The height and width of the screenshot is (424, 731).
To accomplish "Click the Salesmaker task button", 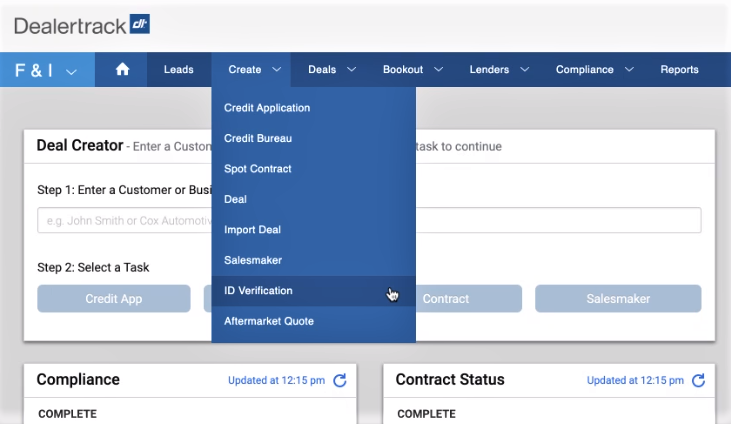I will click(x=618, y=299).
